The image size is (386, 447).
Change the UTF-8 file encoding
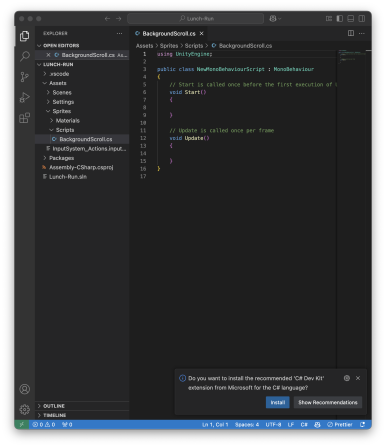273,424
